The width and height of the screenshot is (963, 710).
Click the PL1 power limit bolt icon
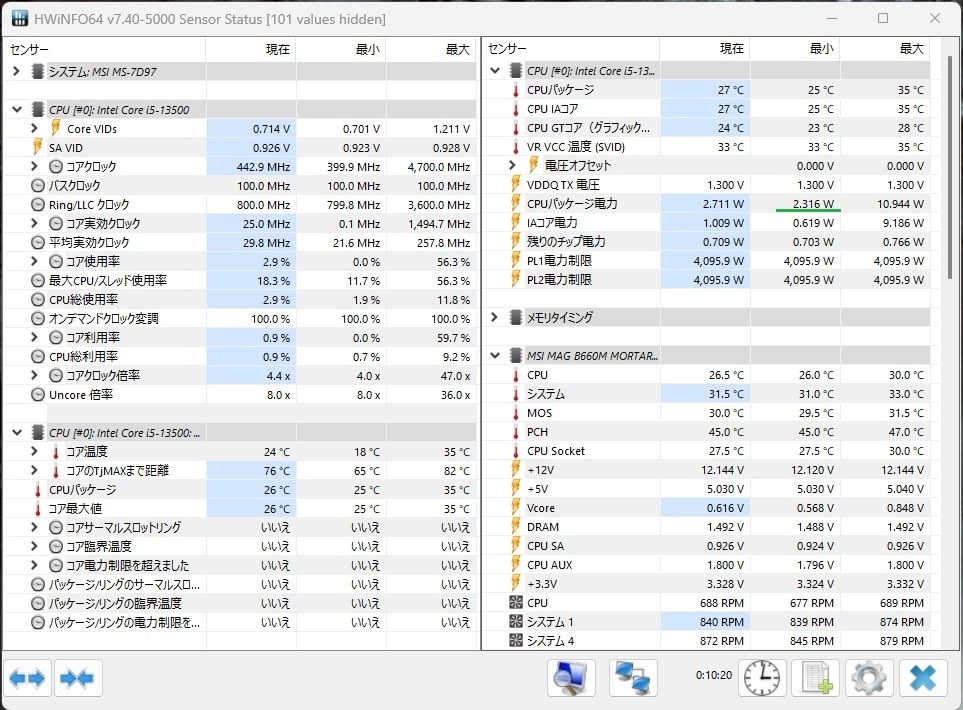coord(516,260)
